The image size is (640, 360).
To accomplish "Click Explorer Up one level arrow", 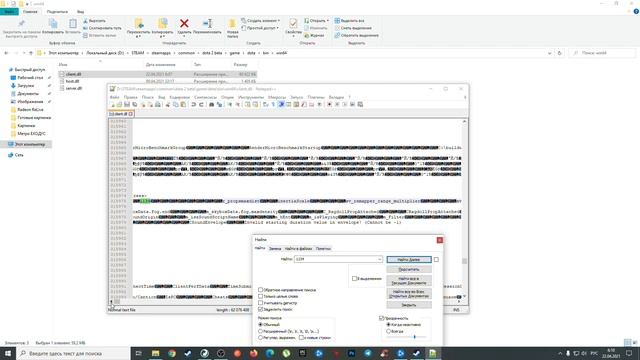I will (31, 53).
